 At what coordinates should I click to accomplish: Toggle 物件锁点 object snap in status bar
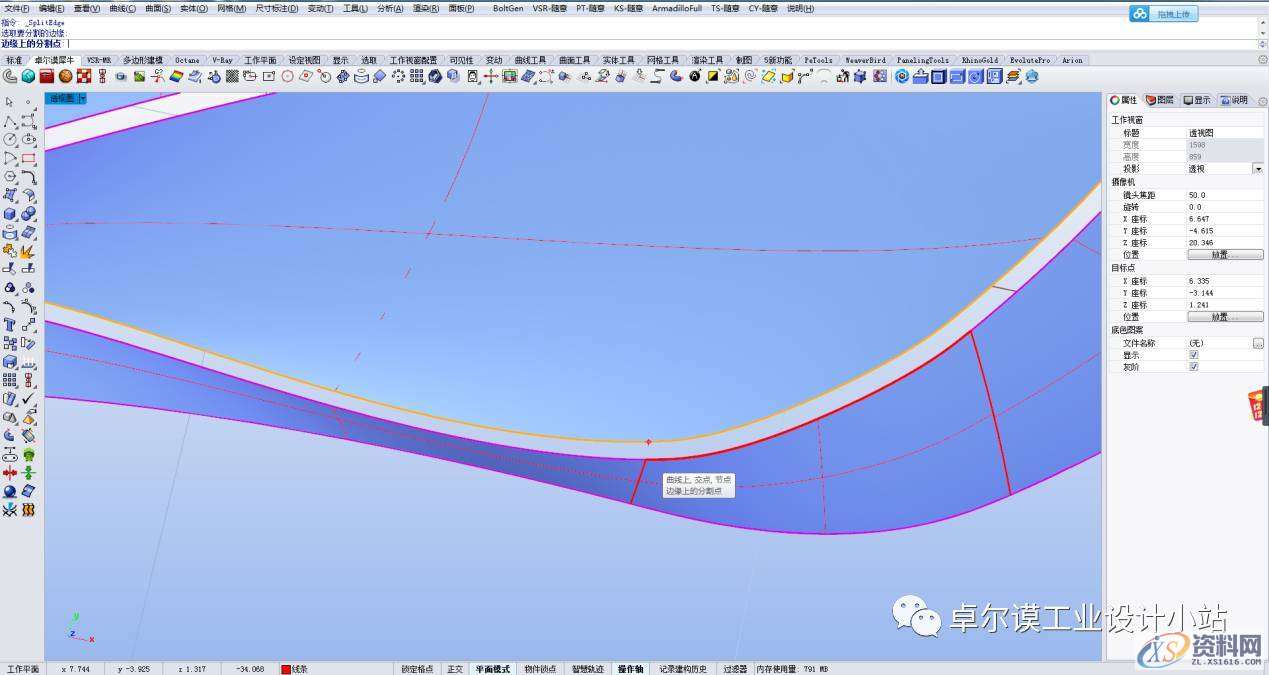point(540,669)
